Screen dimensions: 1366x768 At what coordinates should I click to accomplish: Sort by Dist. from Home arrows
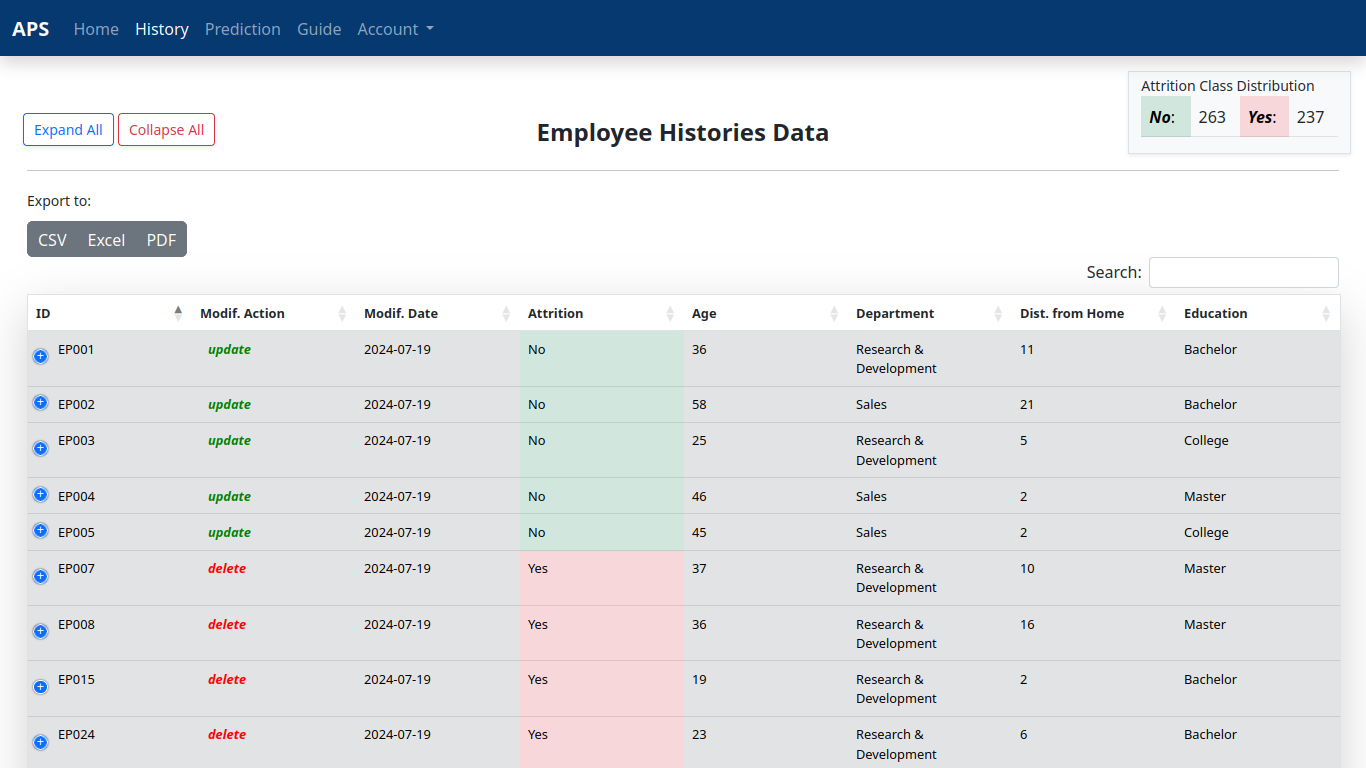1162,313
